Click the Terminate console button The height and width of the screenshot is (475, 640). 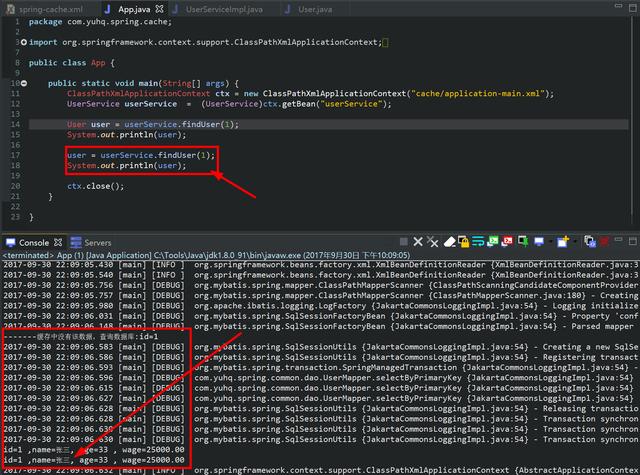[404, 242]
